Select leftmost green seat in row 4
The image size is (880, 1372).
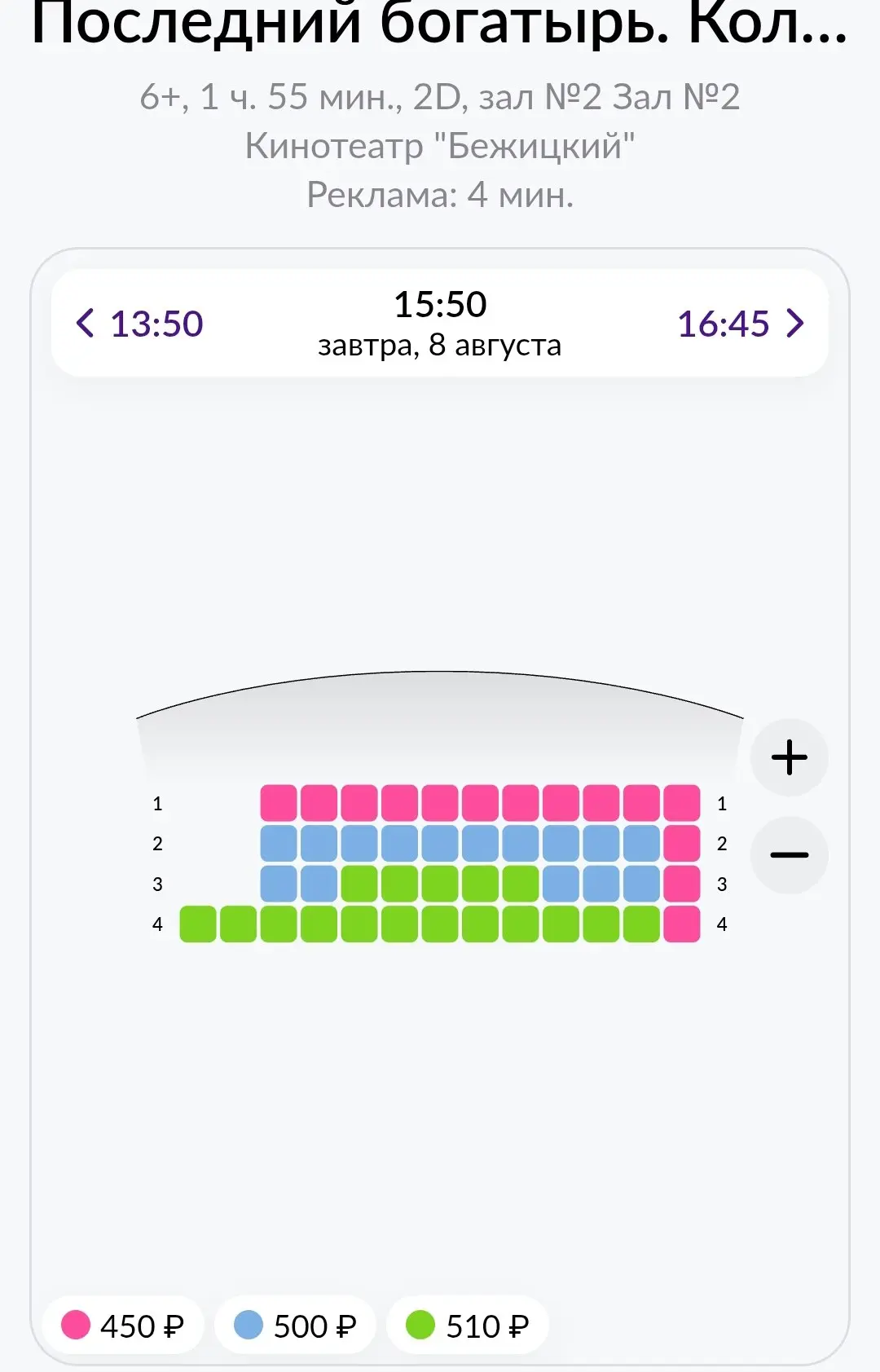click(x=198, y=924)
